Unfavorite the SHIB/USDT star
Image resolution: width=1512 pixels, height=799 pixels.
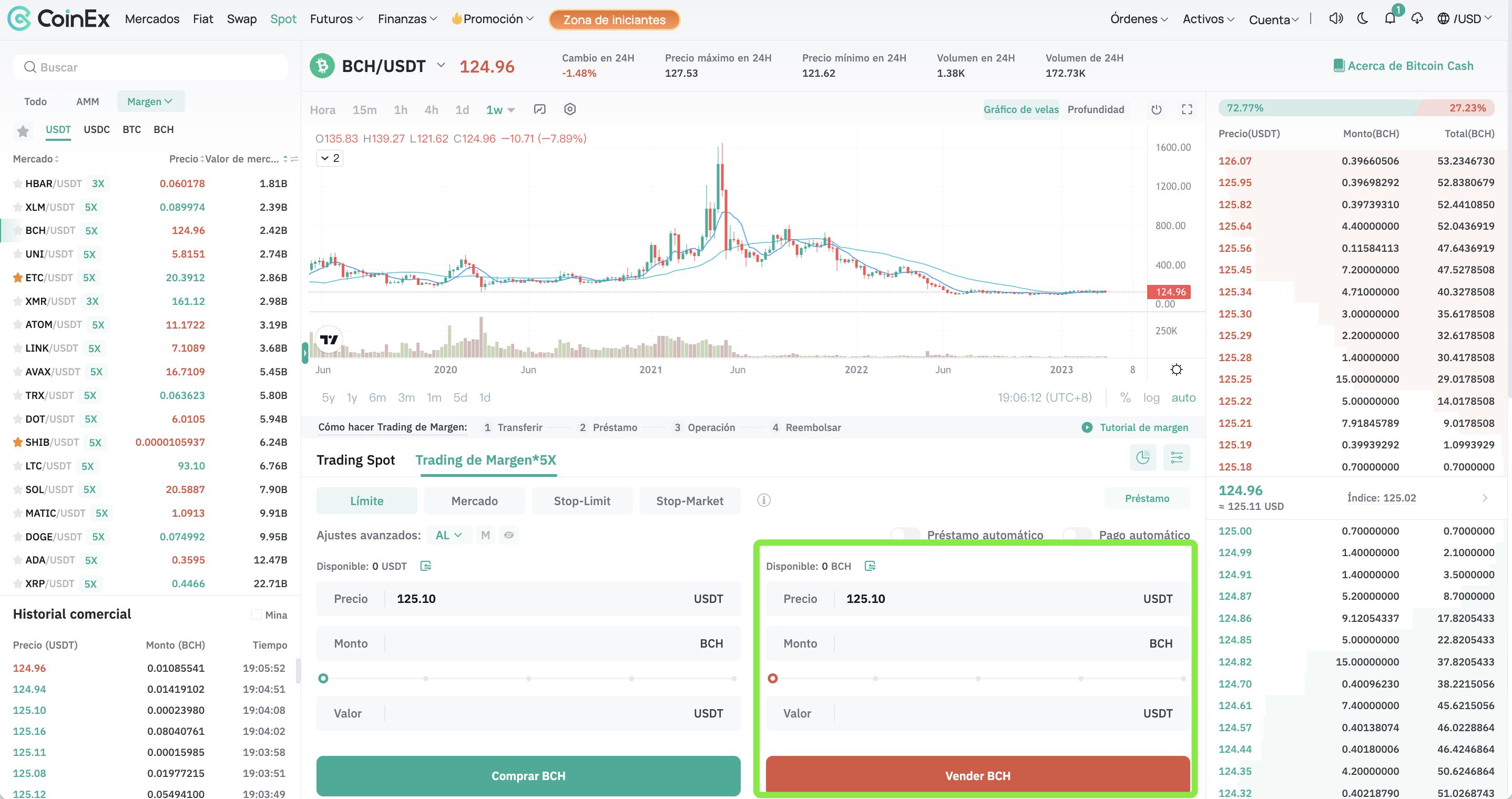[17, 442]
